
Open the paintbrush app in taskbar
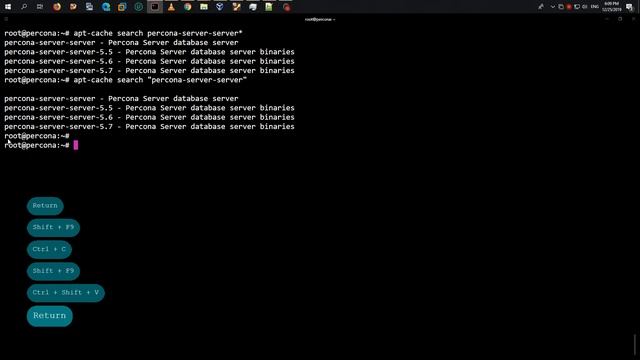236,7
